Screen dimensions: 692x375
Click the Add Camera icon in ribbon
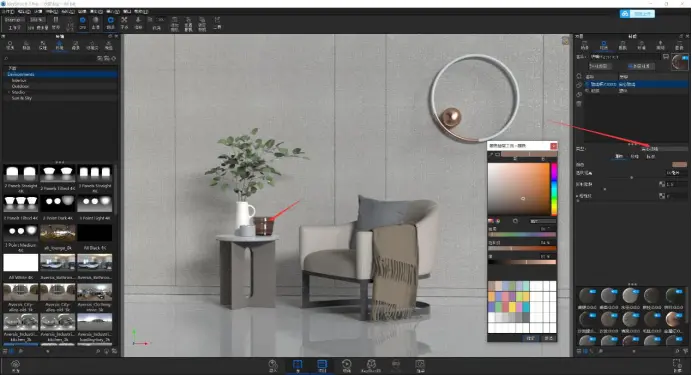[x=175, y=23]
